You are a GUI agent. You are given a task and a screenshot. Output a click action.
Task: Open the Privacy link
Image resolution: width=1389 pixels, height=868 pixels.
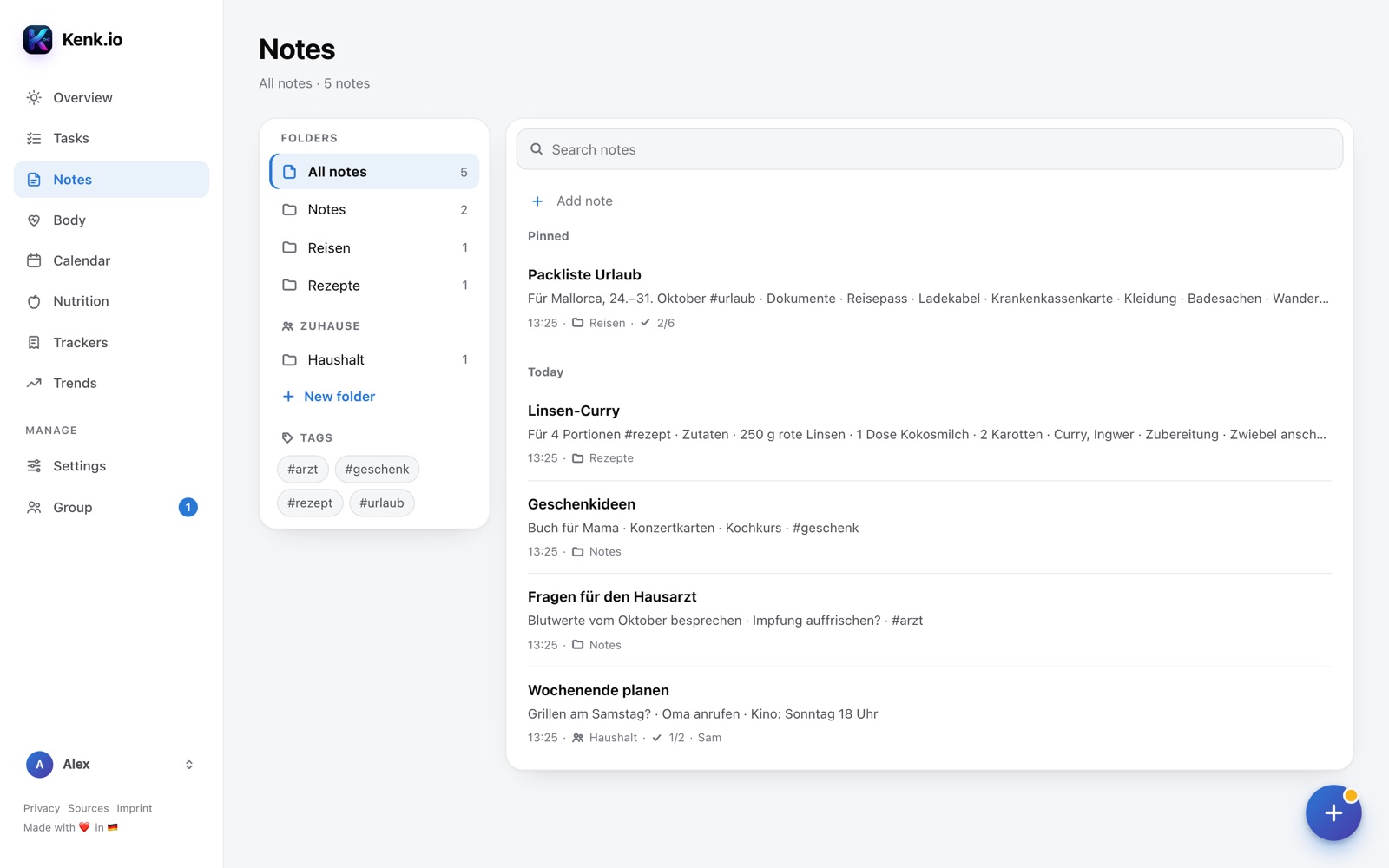click(x=42, y=808)
